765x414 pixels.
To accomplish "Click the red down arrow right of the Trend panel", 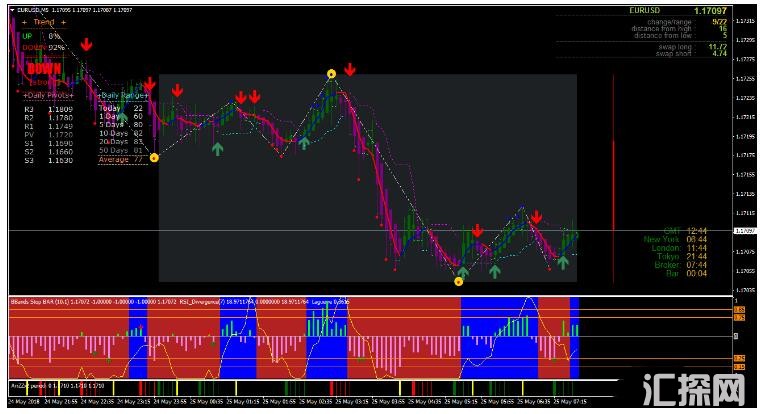I will (86, 44).
